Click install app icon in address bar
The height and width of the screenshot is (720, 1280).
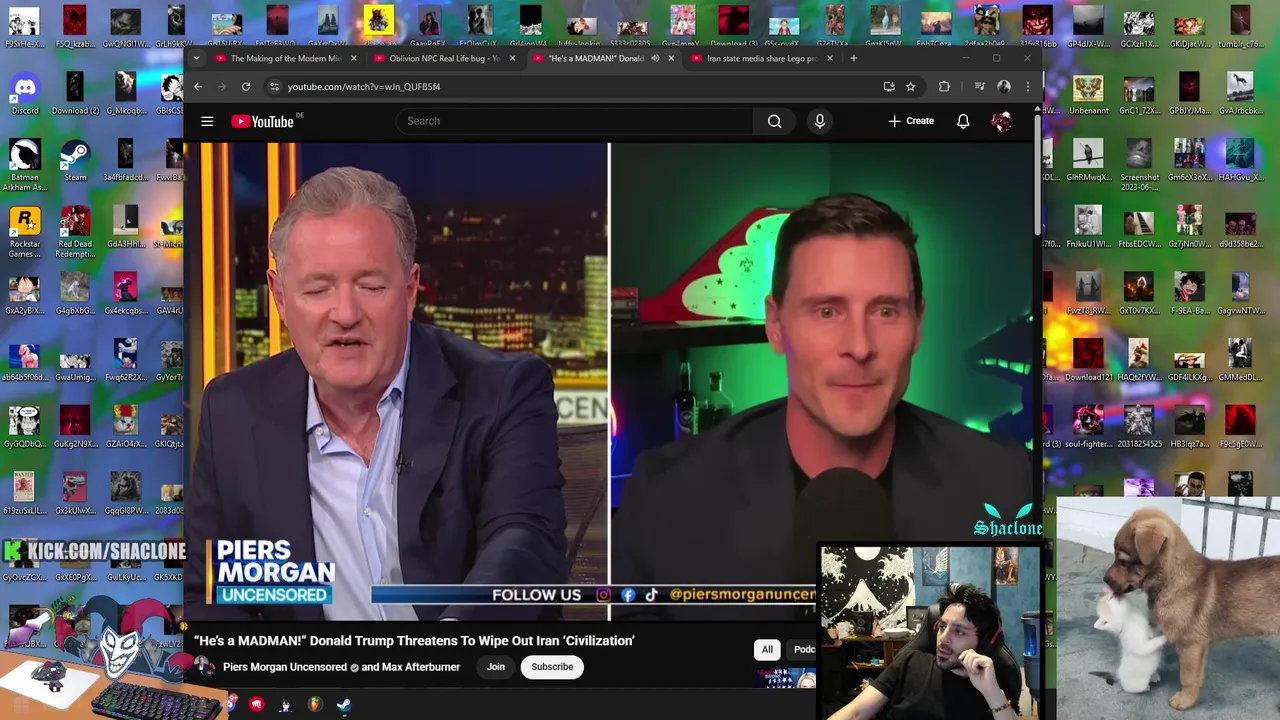[x=888, y=87]
